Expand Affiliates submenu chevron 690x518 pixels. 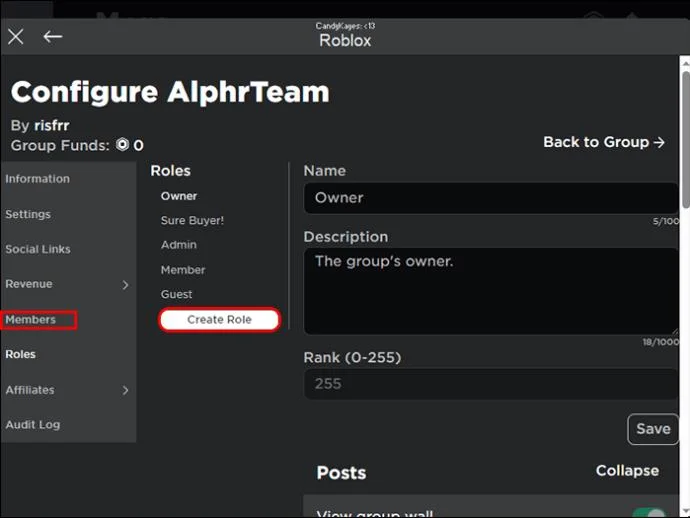point(125,390)
